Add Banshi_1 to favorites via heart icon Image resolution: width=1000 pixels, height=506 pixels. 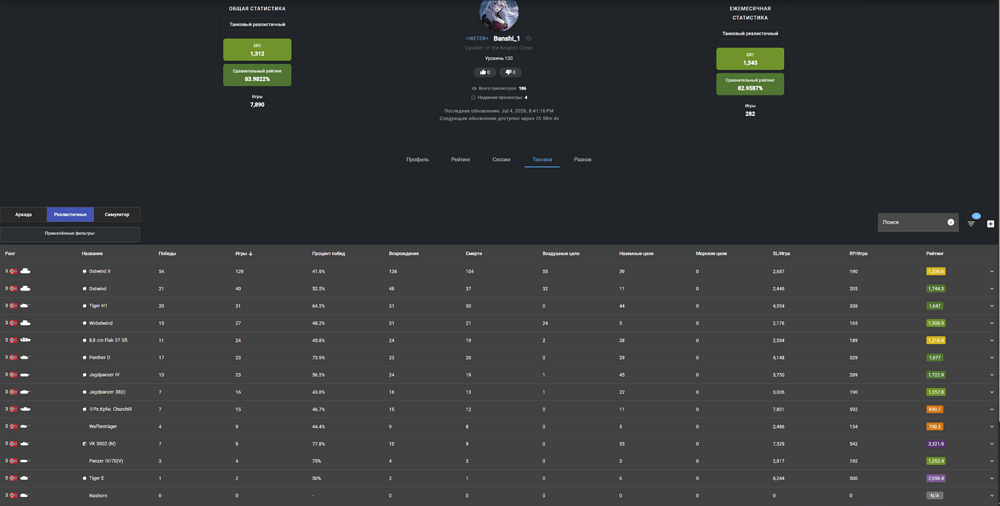click(x=528, y=38)
